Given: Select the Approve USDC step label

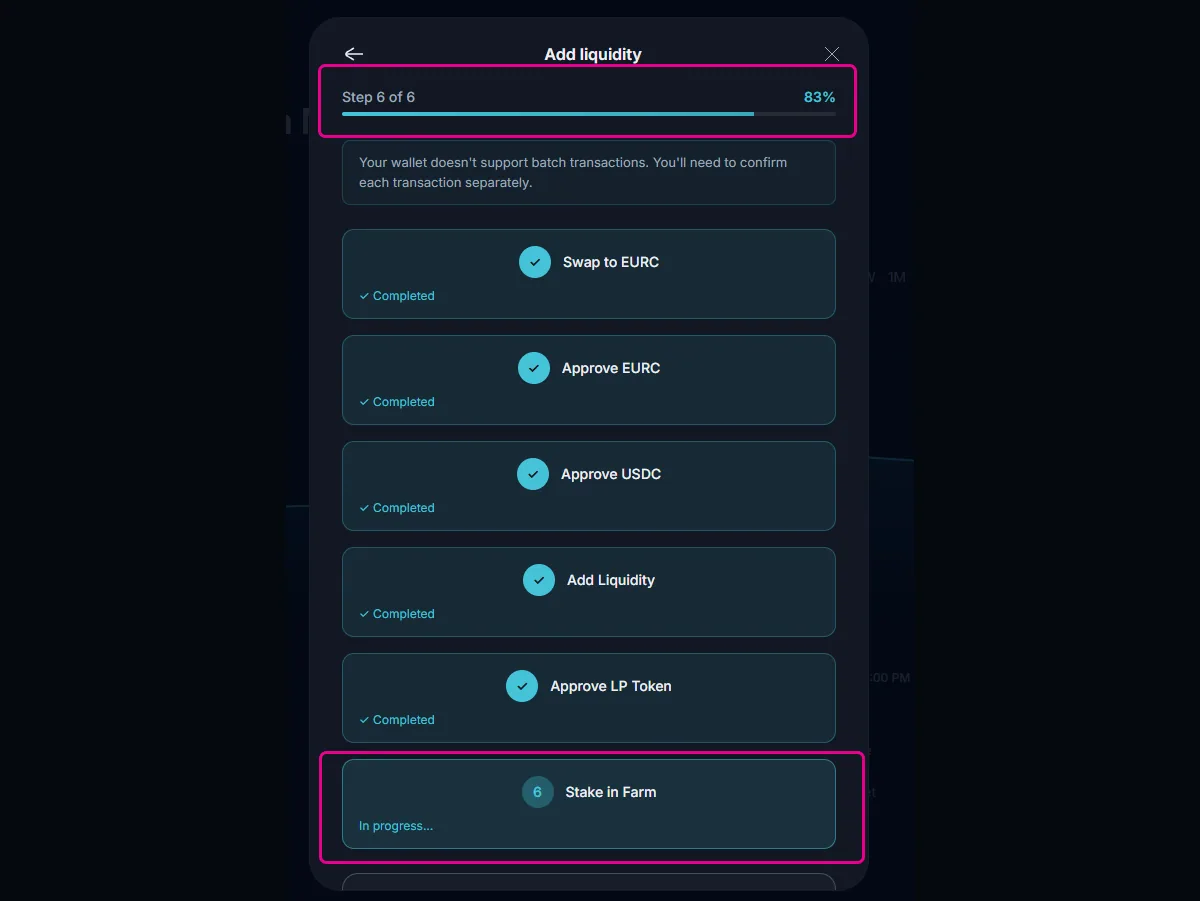Looking at the screenshot, I should coord(611,474).
